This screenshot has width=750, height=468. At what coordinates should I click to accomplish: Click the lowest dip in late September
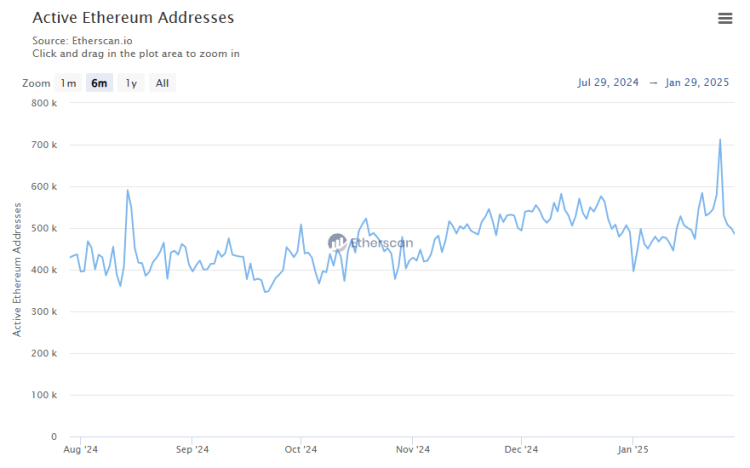point(265,292)
